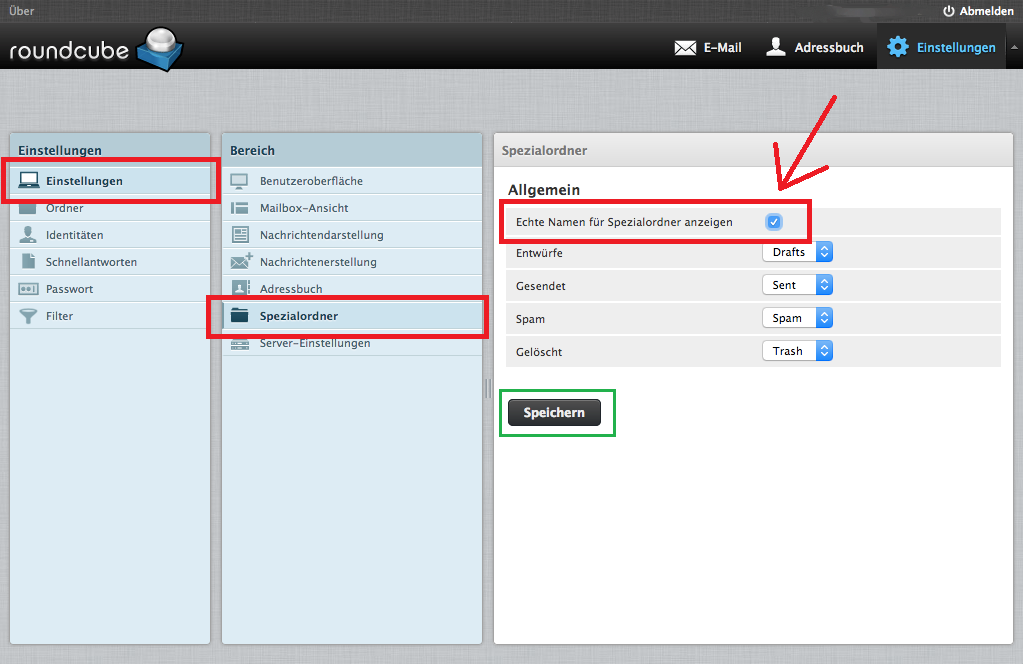Open the Mailbox-Ansicht section
This screenshot has height=664, width=1023.
(352, 208)
